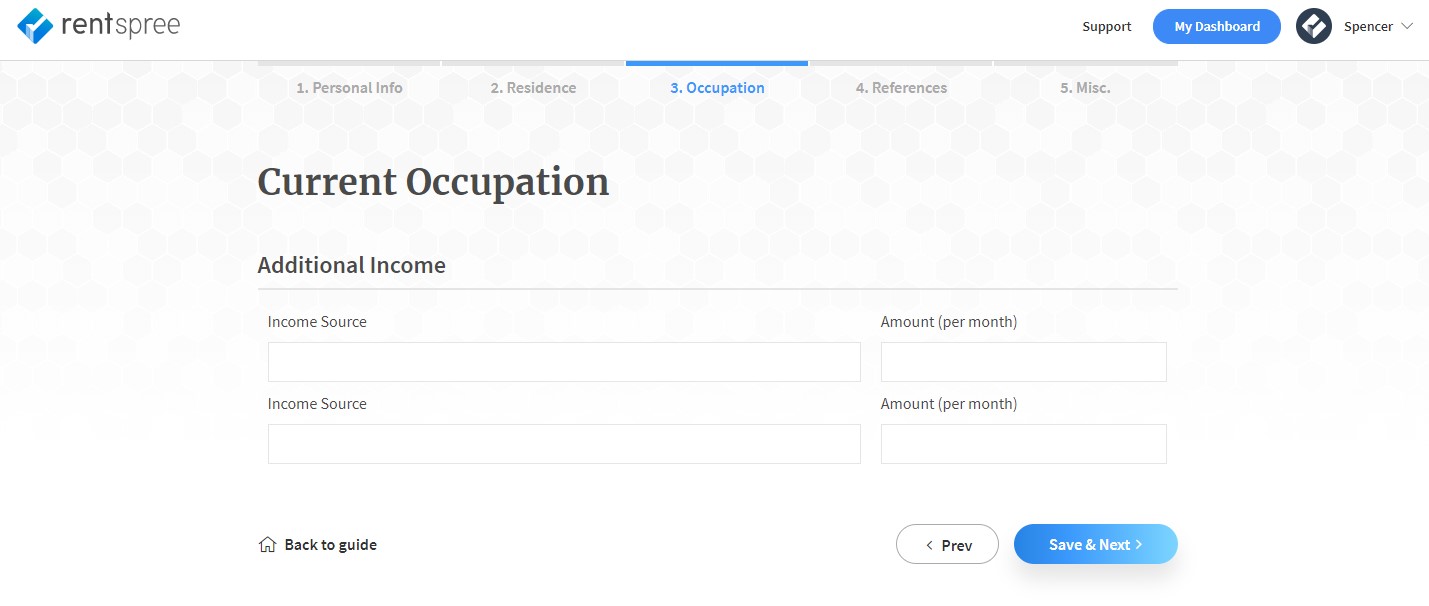Click the Save & Next button
The image size is (1429, 606).
click(1096, 544)
